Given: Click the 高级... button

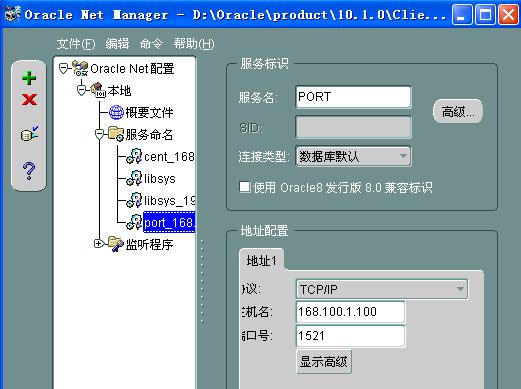Looking at the screenshot, I should [458, 111].
